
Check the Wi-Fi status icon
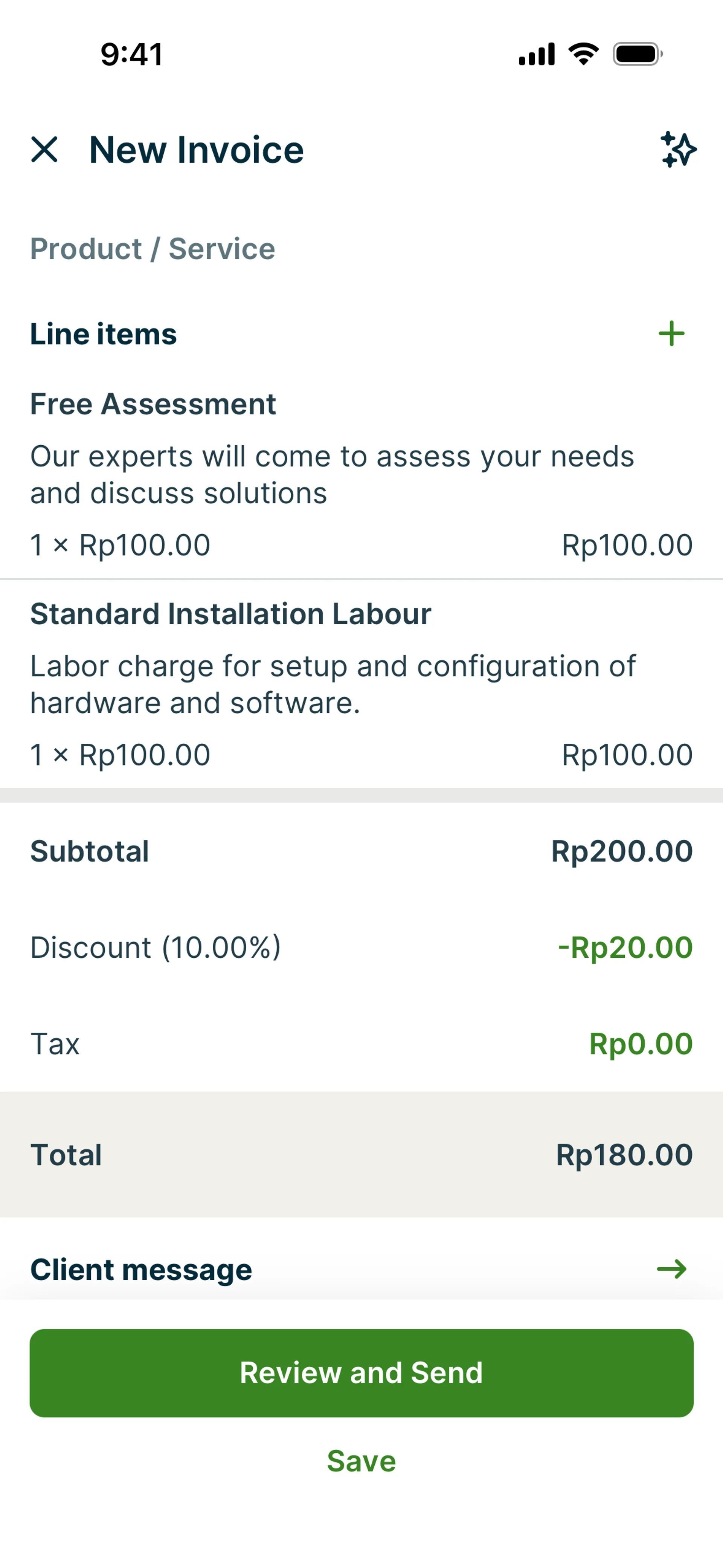click(x=583, y=54)
